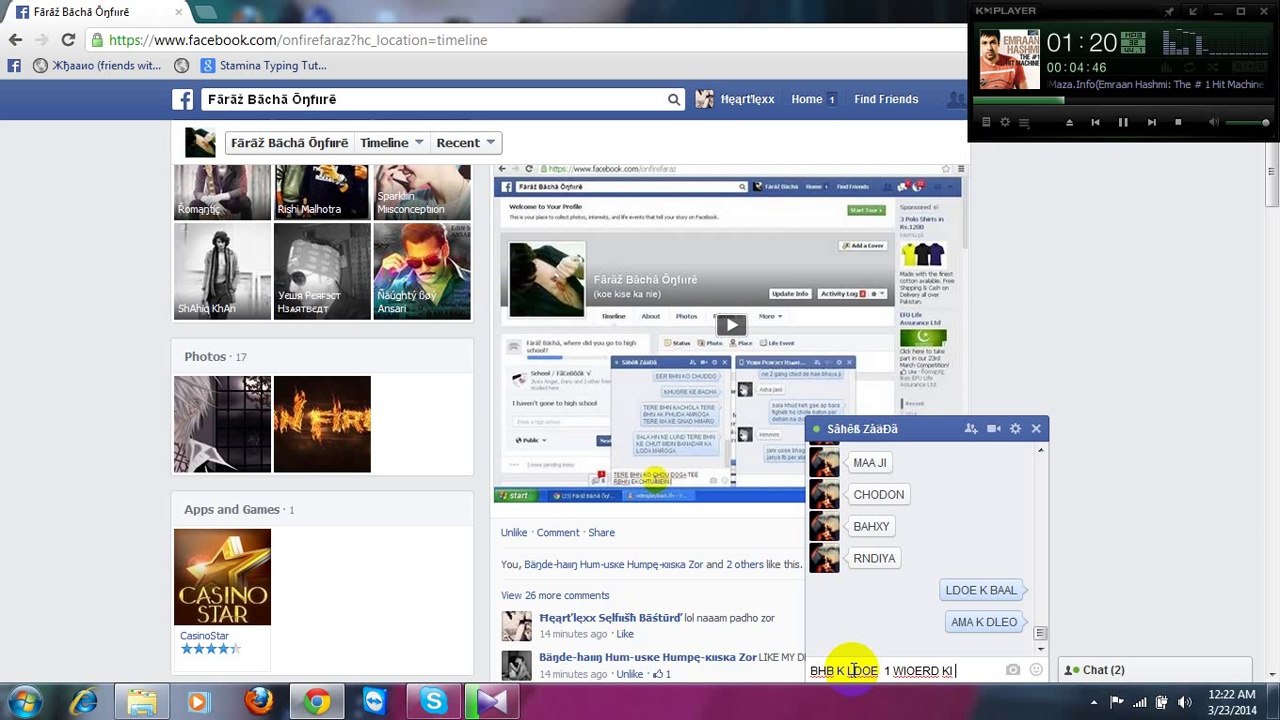Reload the Facebook page
Screen dimensions: 1280x720
68,40
